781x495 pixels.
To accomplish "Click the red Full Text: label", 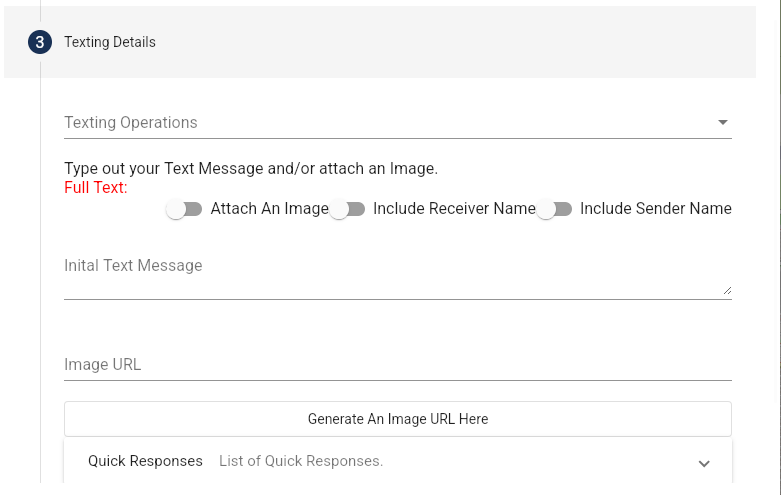I will coord(96,188).
